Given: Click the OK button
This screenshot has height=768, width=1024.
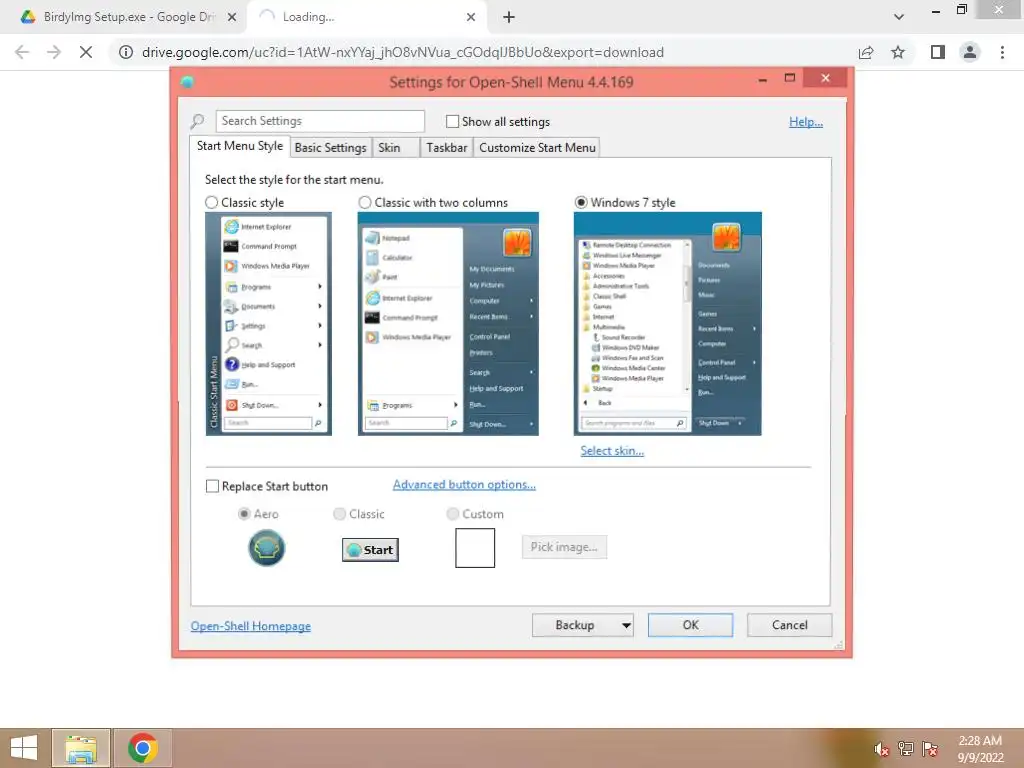Looking at the screenshot, I should tap(690, 626).
